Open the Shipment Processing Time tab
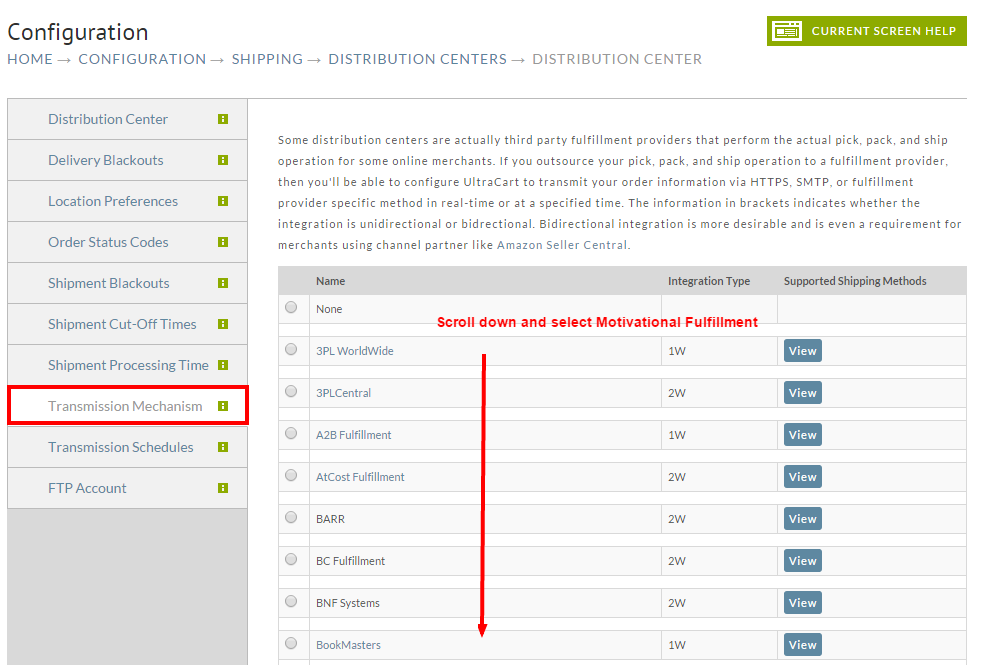The height and width of the screenshot is (665, 983). 127,365
